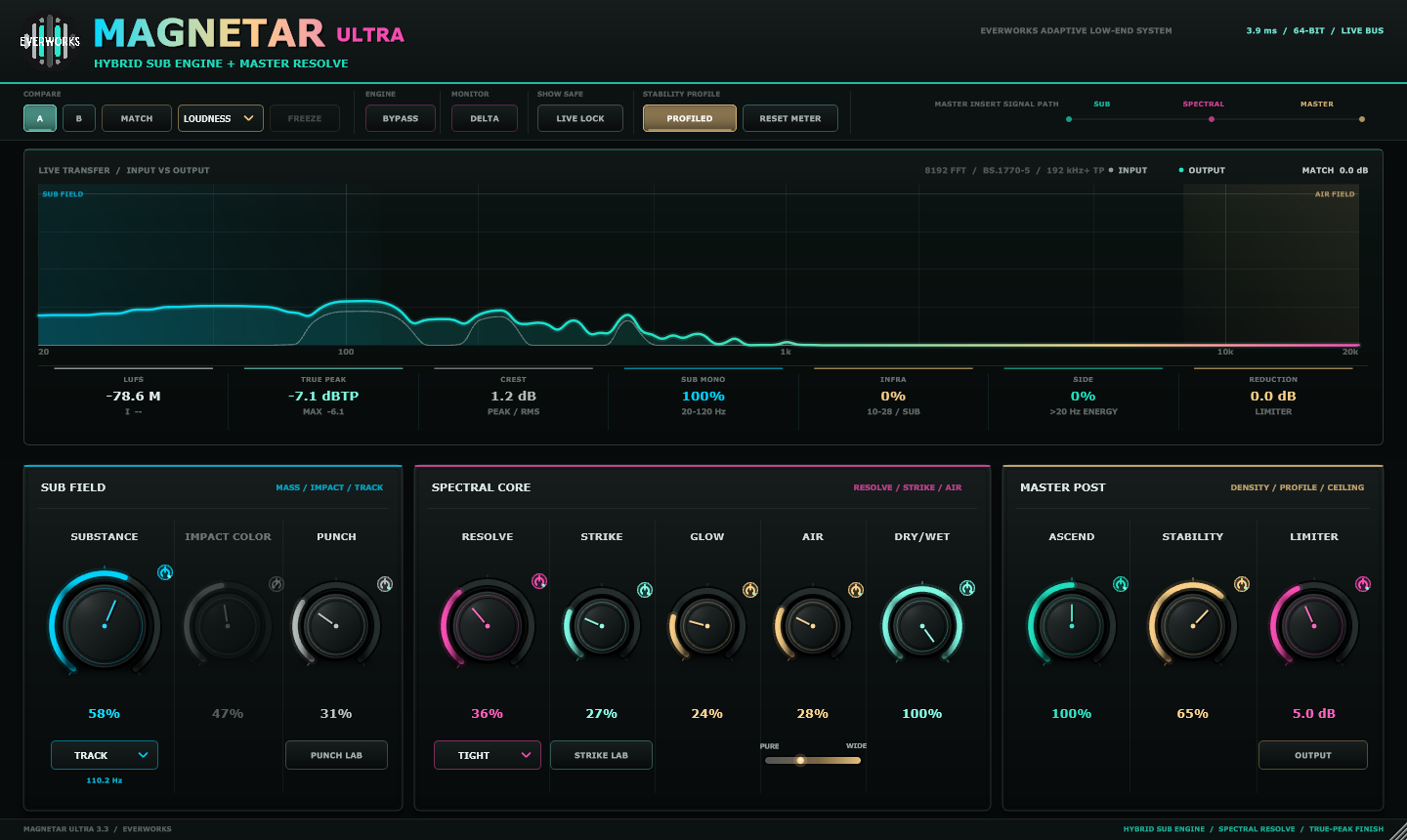Click the pink gauge icon beside LIMITER knob

1363,584
